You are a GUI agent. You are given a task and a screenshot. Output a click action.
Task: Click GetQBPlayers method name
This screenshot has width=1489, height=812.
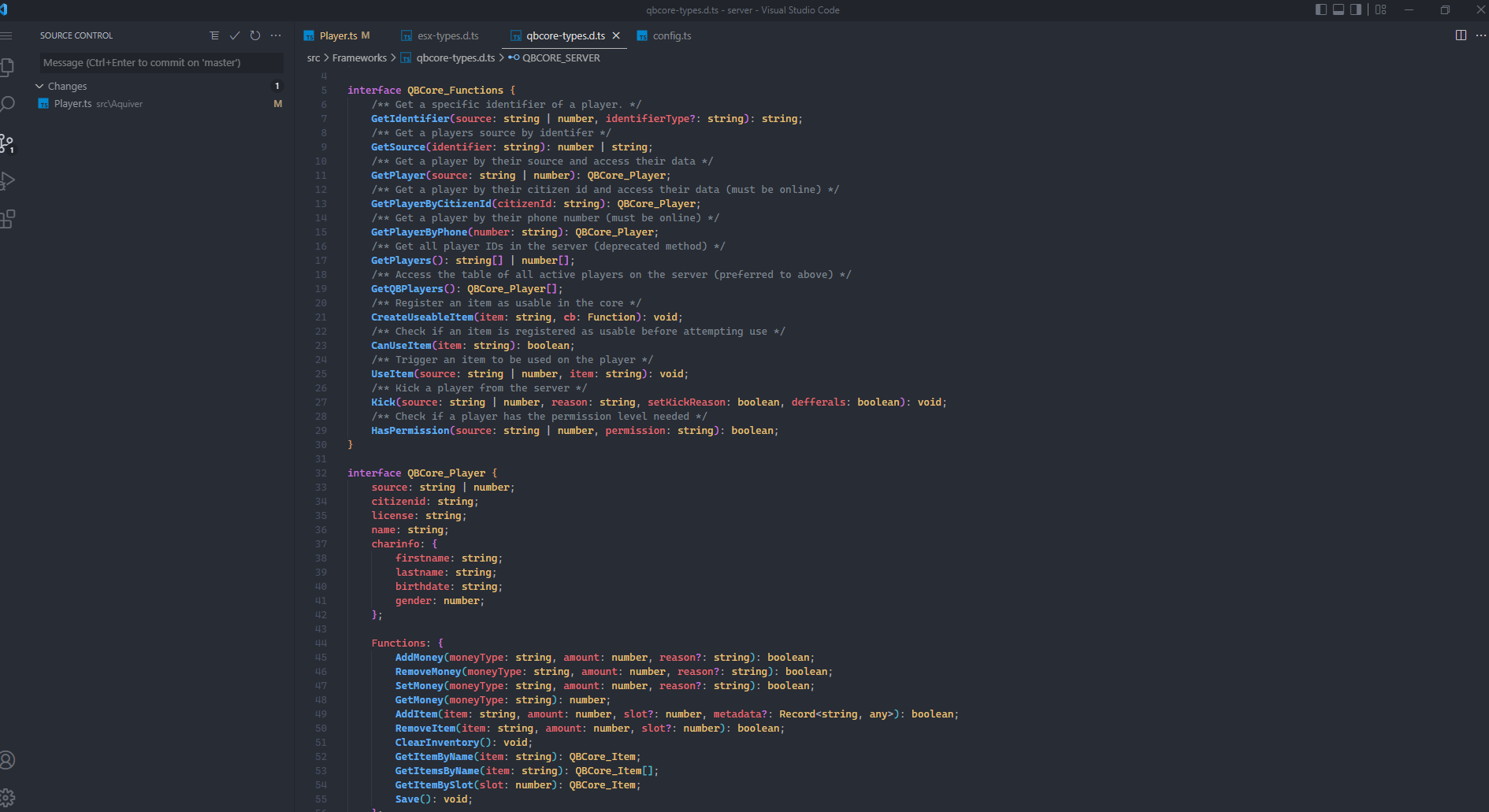407,289
